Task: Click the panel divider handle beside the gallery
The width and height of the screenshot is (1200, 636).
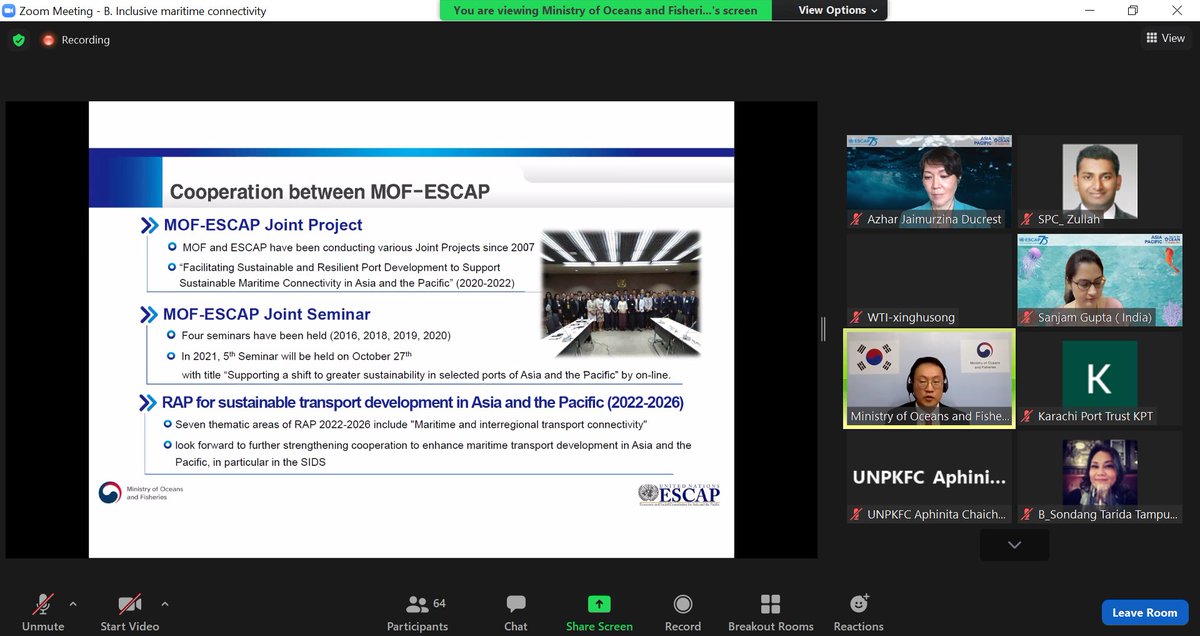Action: tap(824, 329)
